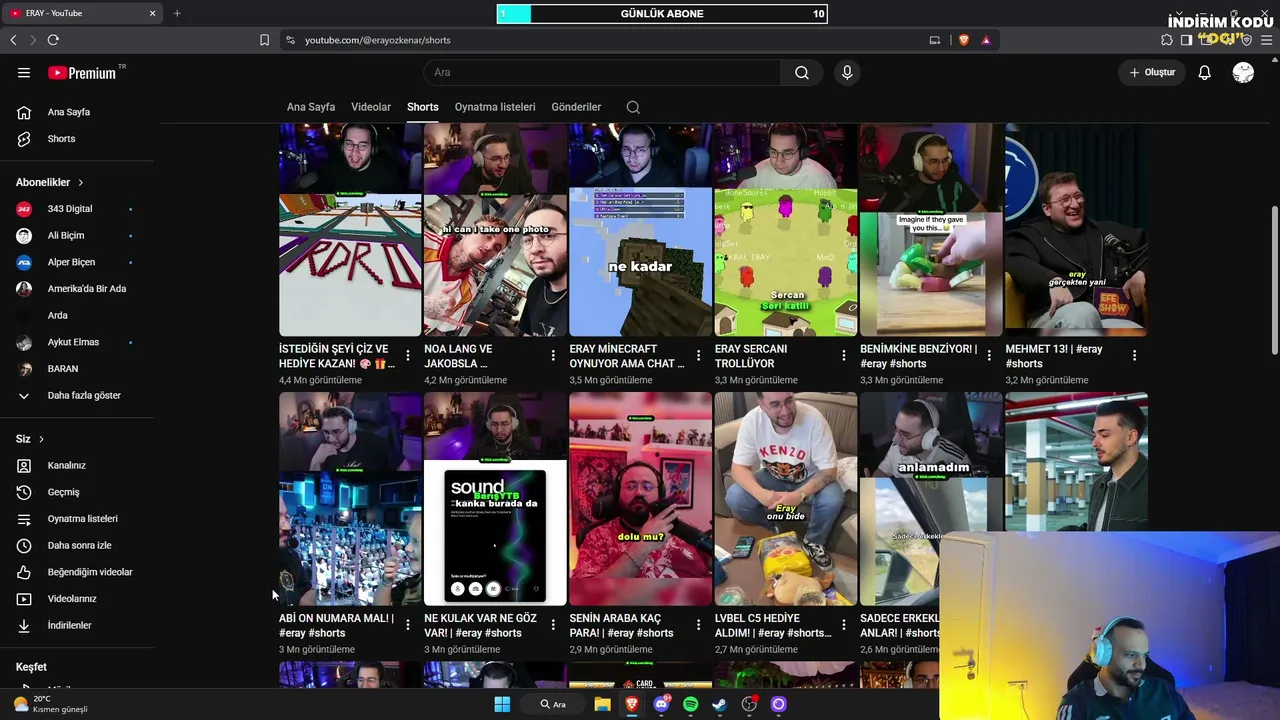The height and width of the screenshot is (720, 1280).
Task: Reload the page in the browser toolbar
Action: (x=53, y=40)
